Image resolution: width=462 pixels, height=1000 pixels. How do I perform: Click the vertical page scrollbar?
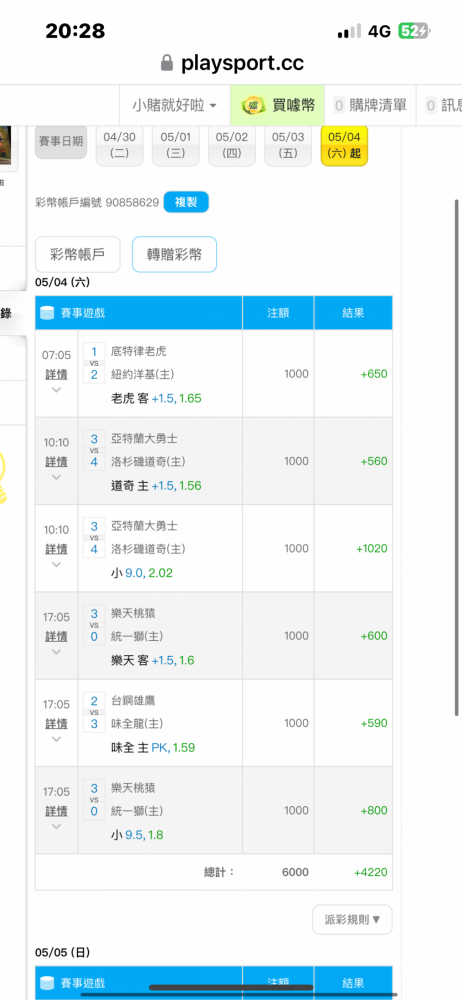pos(457,458)
